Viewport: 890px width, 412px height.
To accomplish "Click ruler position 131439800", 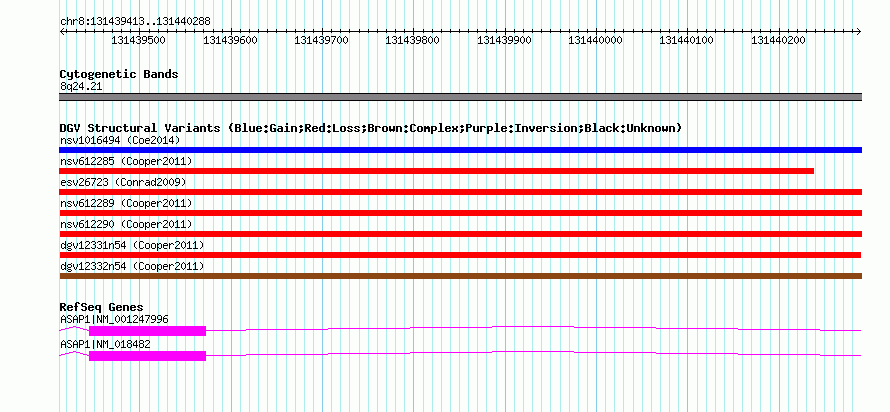I will pos(413,40).
